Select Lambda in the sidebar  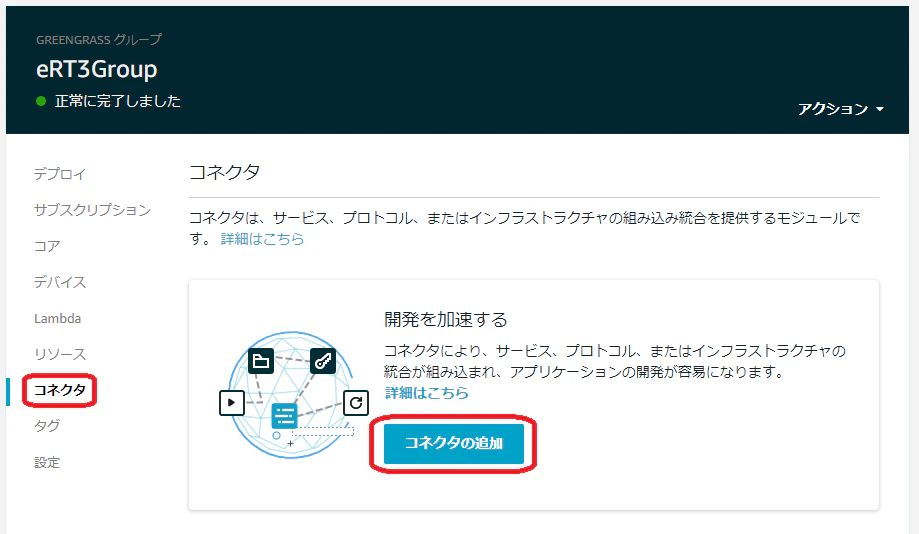(x=57, y=318)
